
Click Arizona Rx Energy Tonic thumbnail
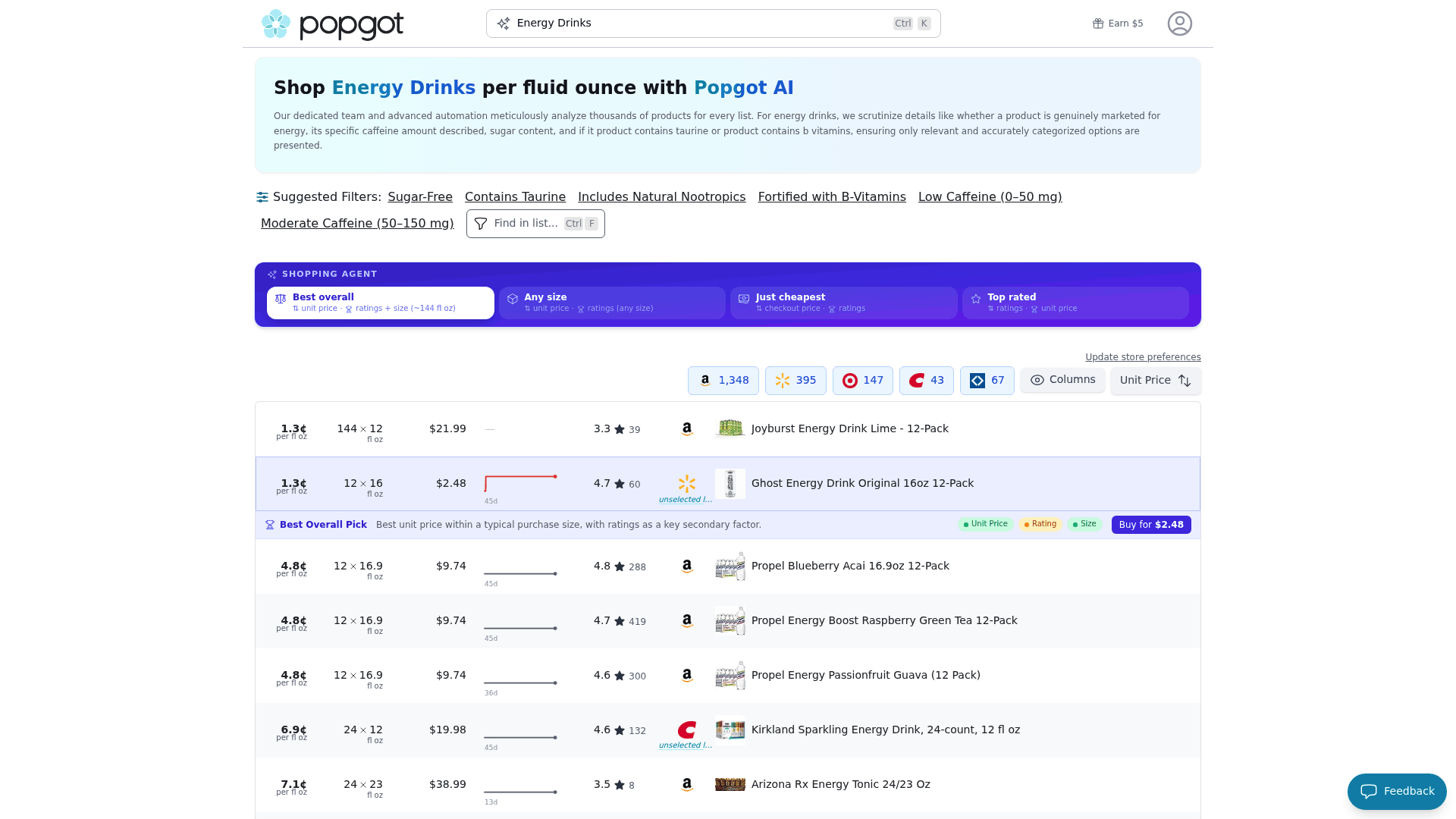click(730, 785)
